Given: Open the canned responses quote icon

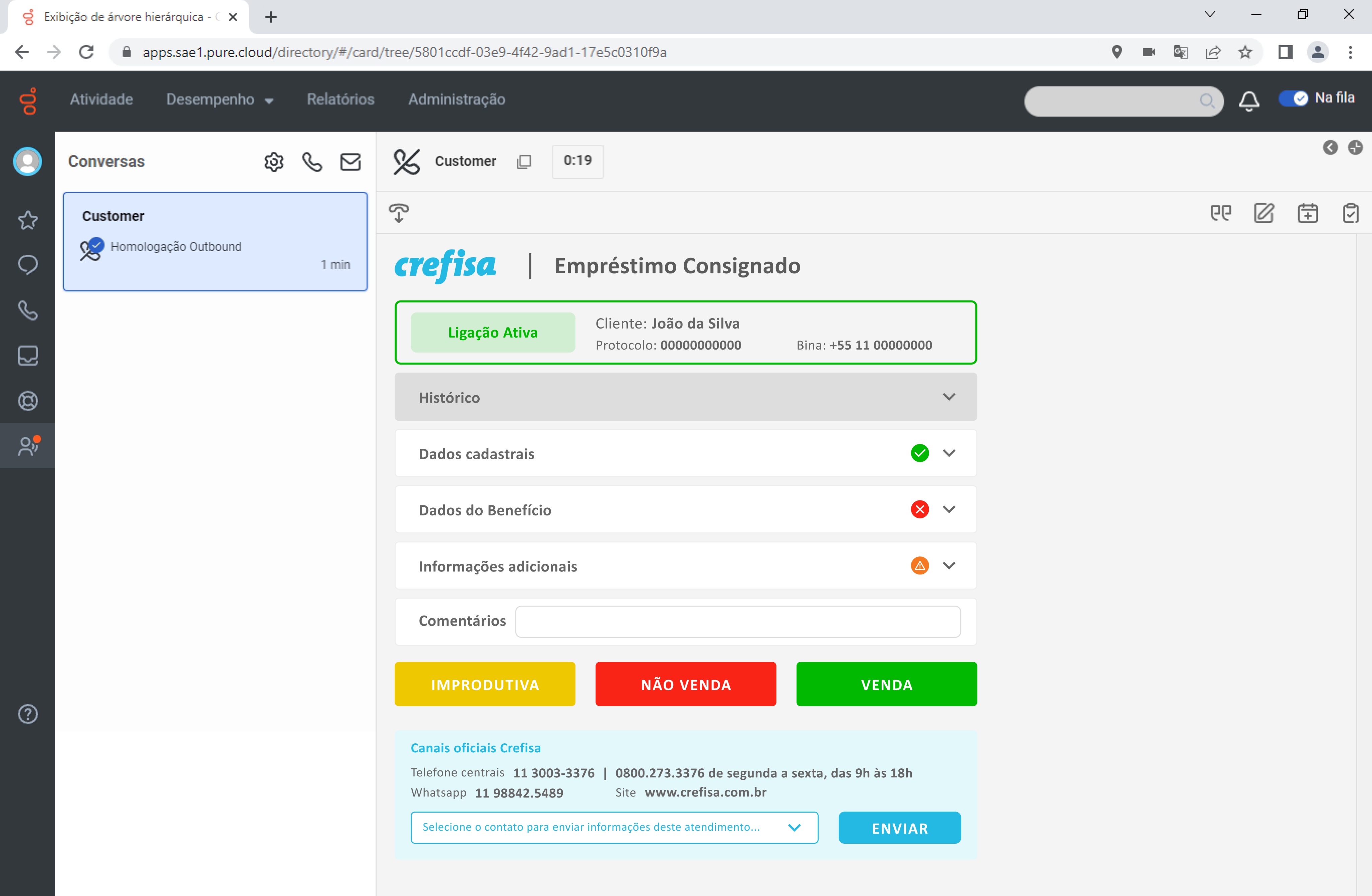Looking at the screenshot, I should [x=1220, y=213].
